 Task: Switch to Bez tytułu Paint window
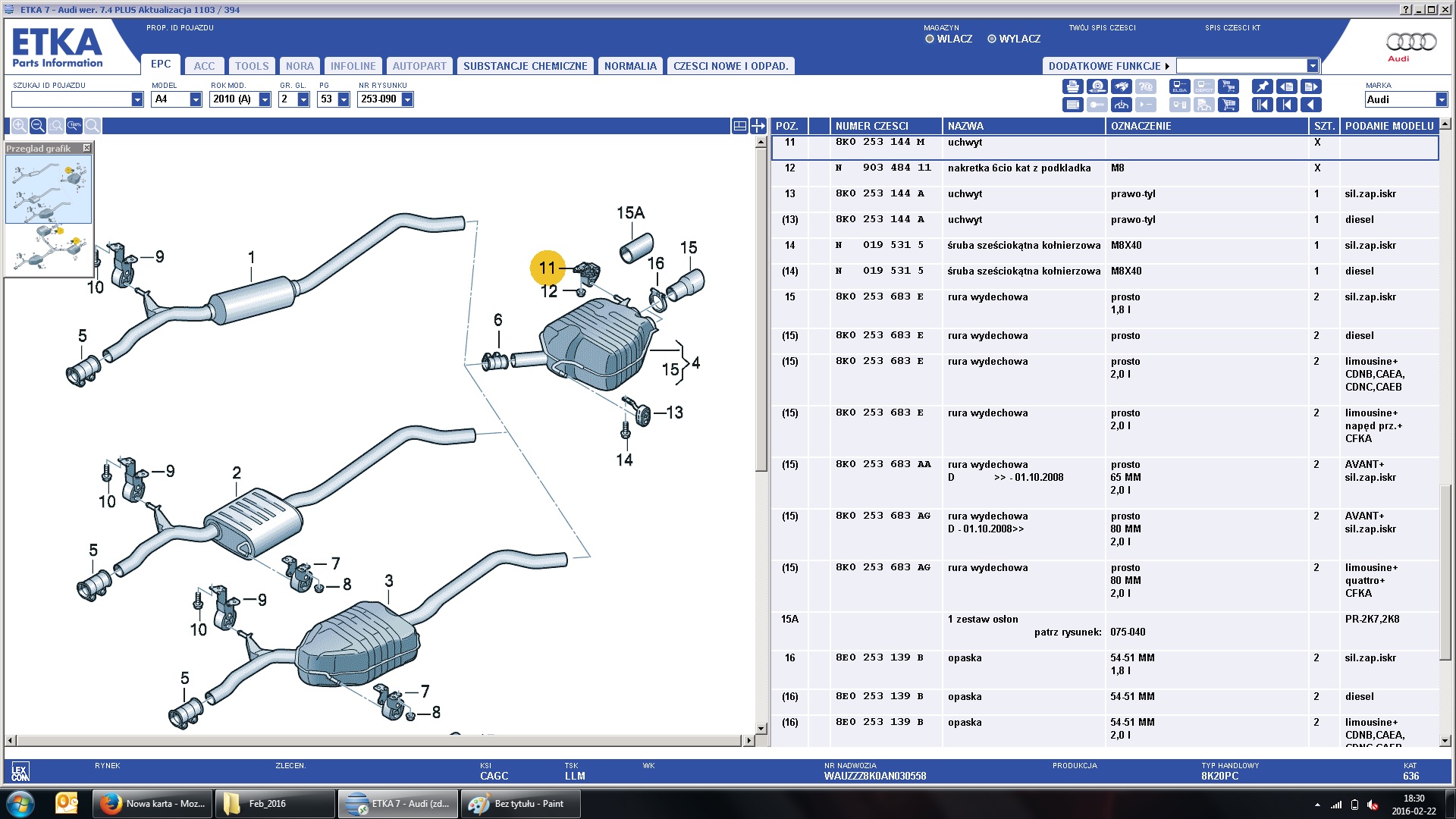click(520, 804)
